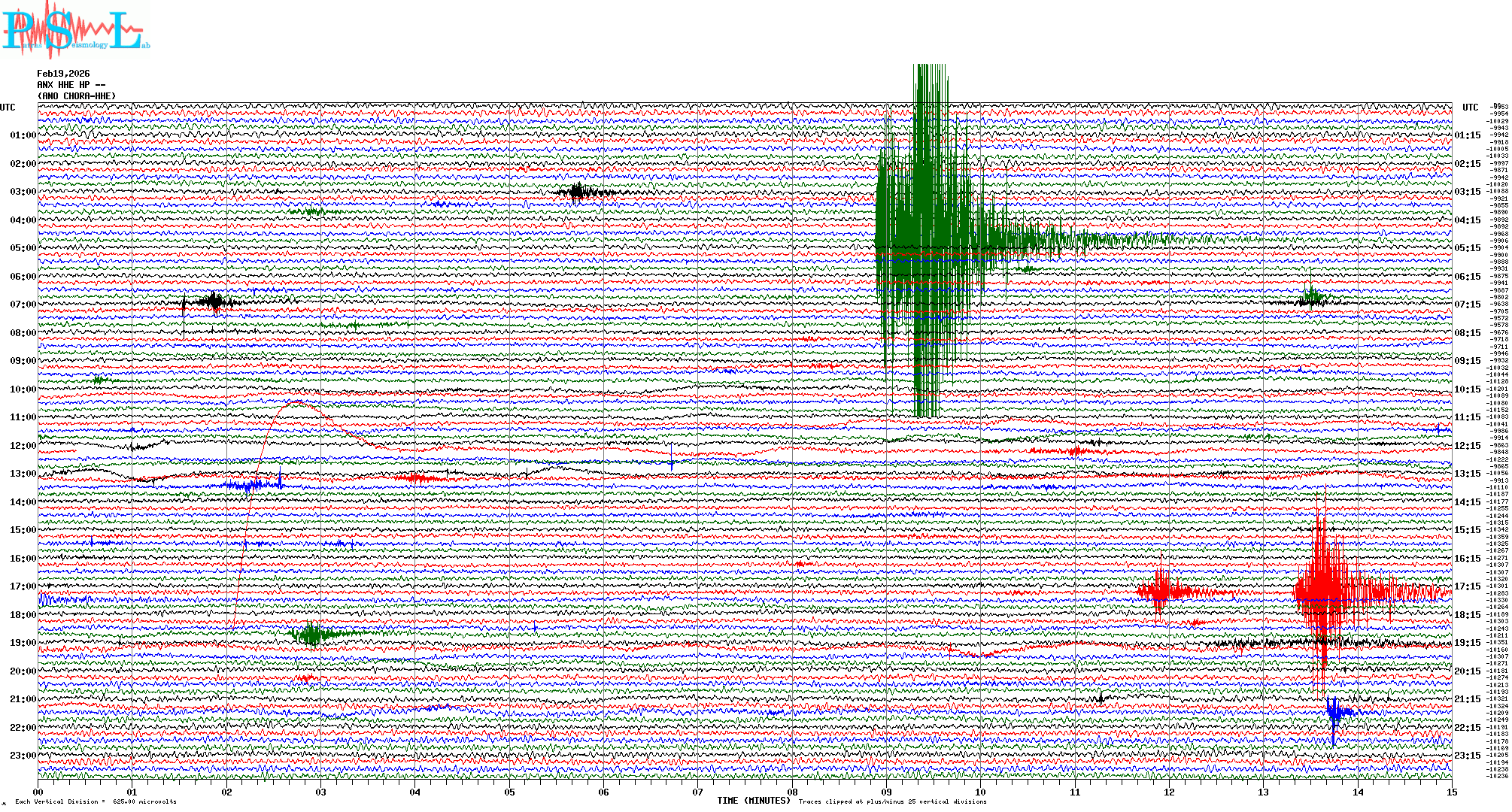Image resolution: width=1512 pixels, height=812 pixels.
Task: Click the minute 14 axis tick label
Action: coord(1358,792)
